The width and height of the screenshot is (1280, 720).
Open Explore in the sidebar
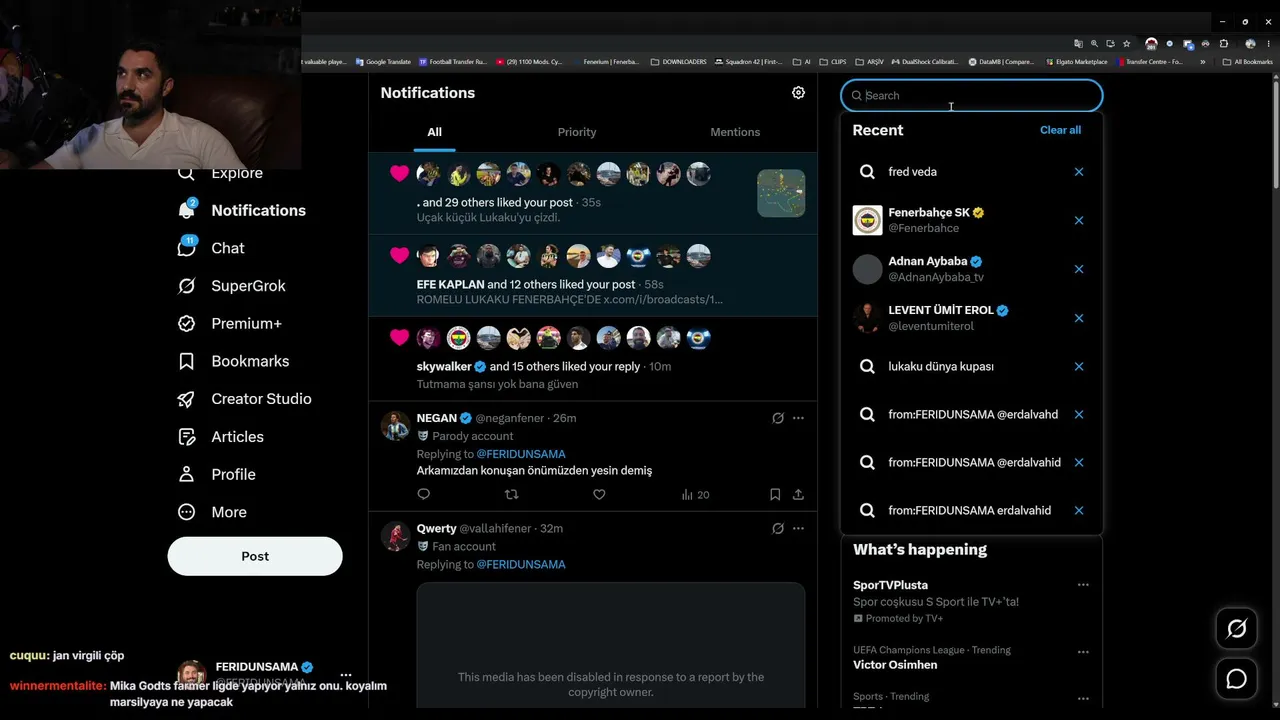tap(220, 173)
